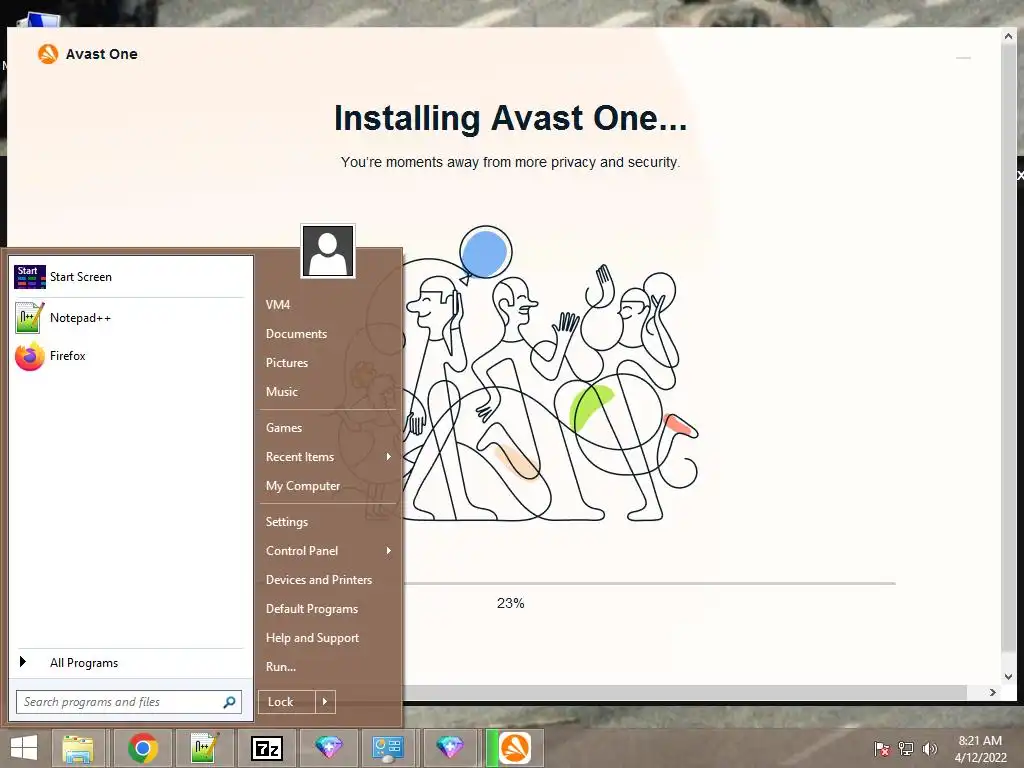Open the Control Panel taskbar icon
Screen dimensions: 1024x768
tap(388, 748)
